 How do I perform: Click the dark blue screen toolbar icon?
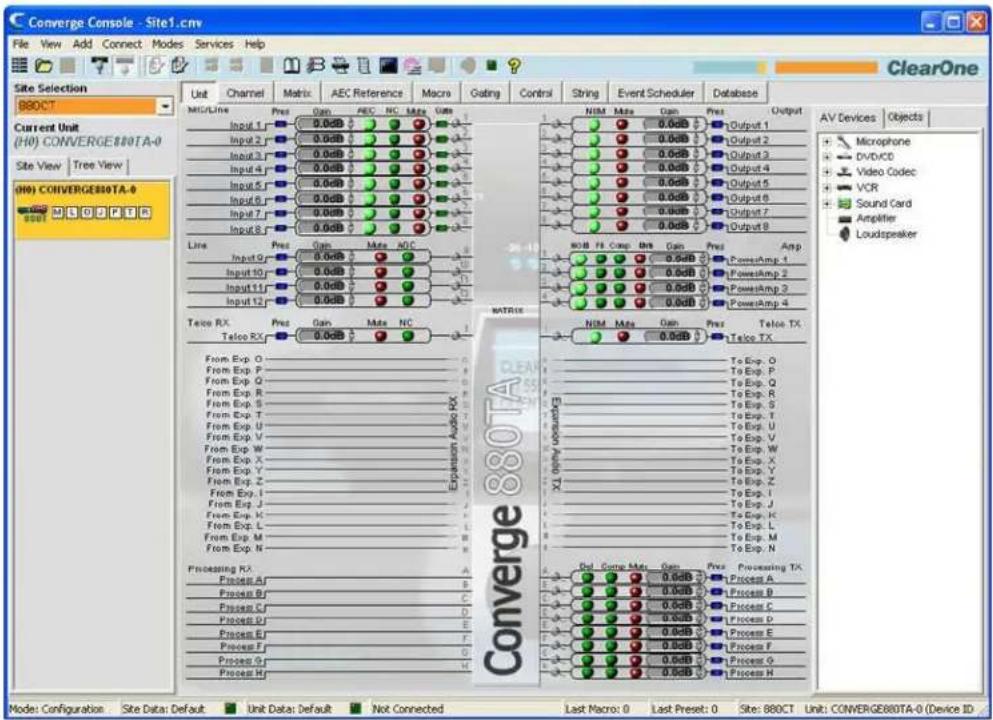click(x=388, y=65)
